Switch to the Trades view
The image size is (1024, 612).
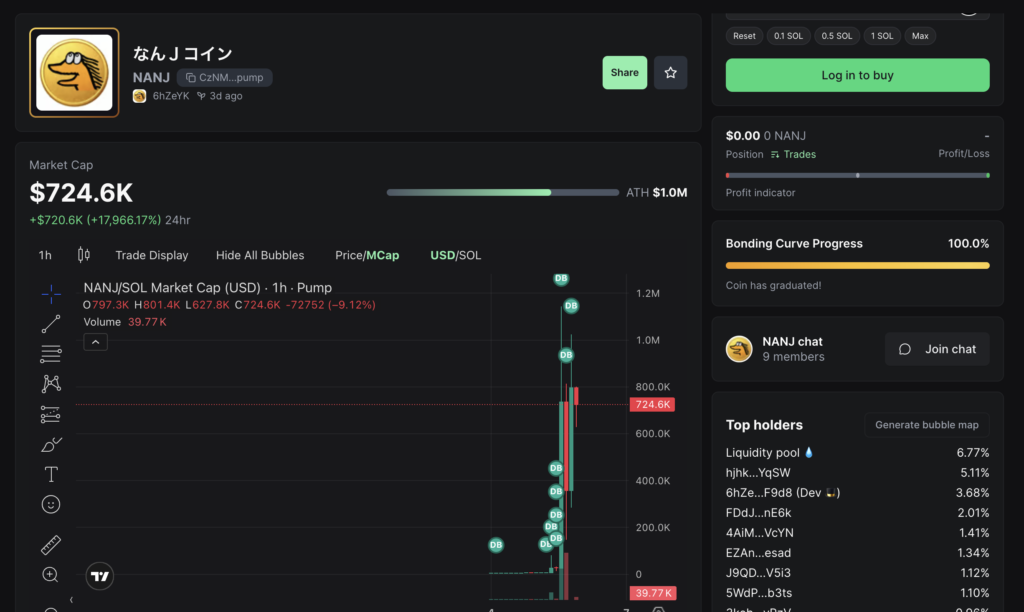tap(793, 154)
